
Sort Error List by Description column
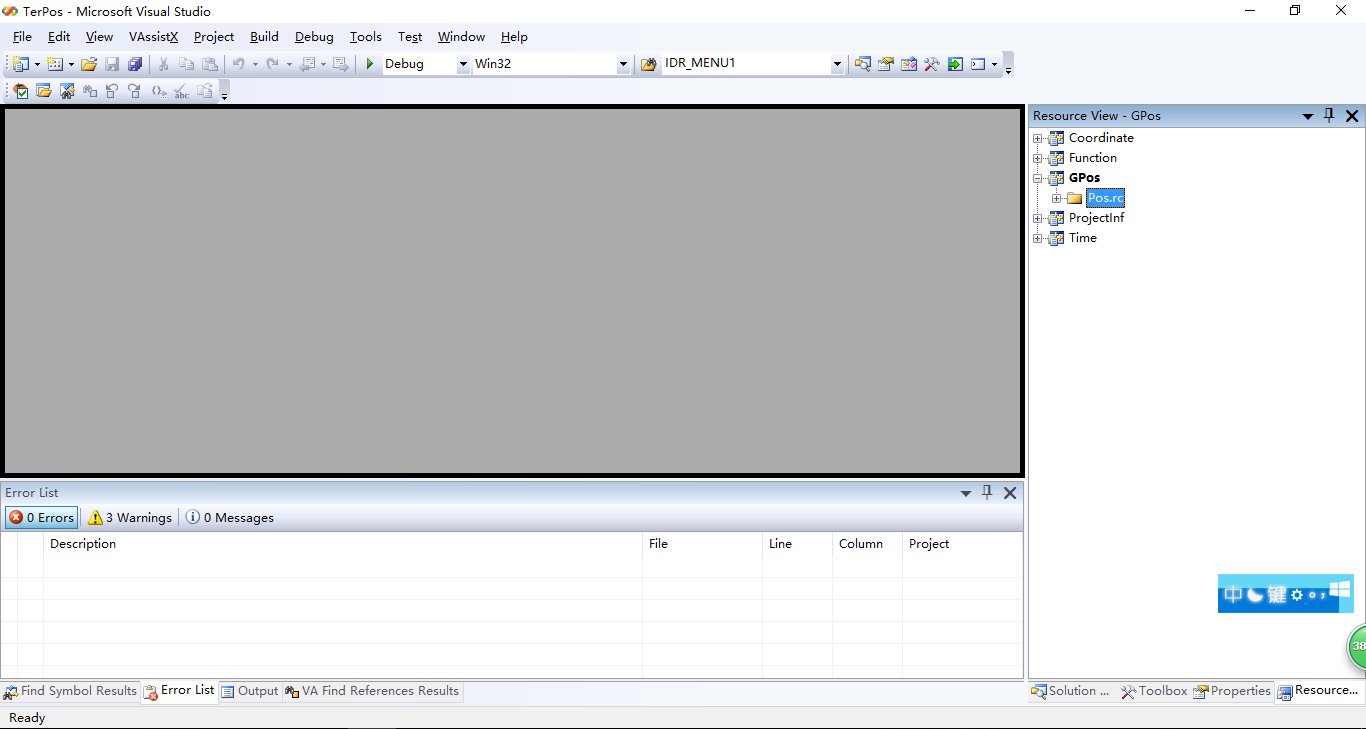(x=343, y=544)
